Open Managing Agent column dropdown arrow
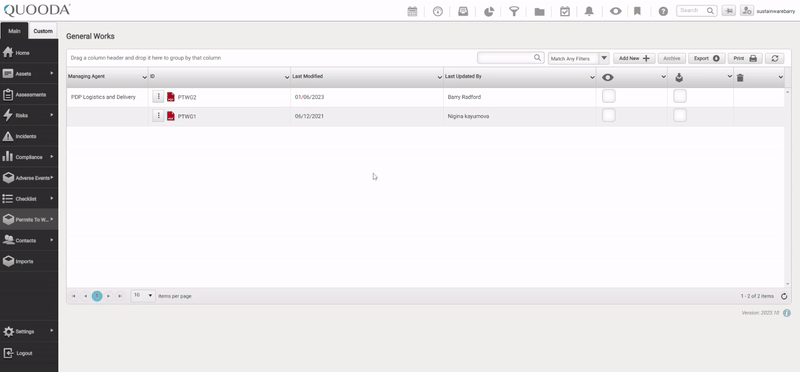 (144, 77)
